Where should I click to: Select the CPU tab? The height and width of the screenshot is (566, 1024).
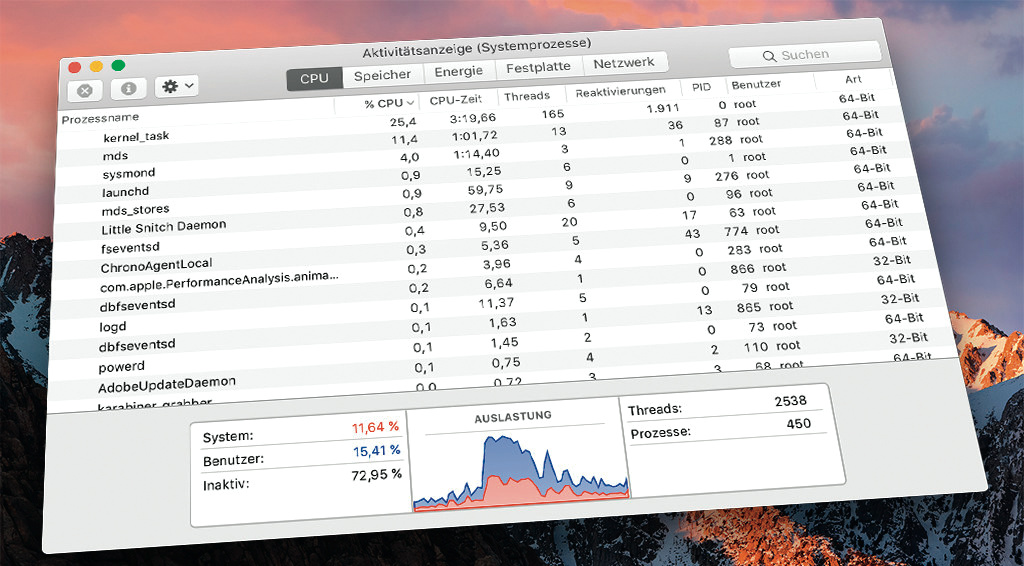tap(314, 78)
